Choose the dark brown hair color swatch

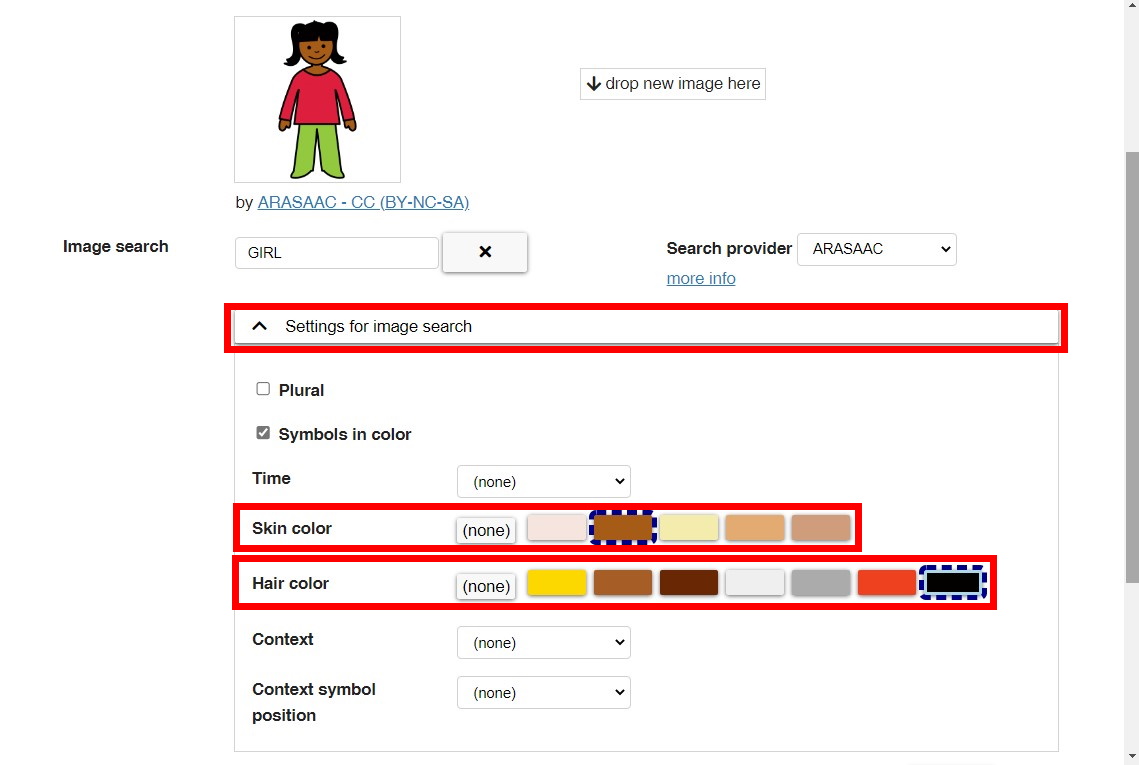[689, 583]
